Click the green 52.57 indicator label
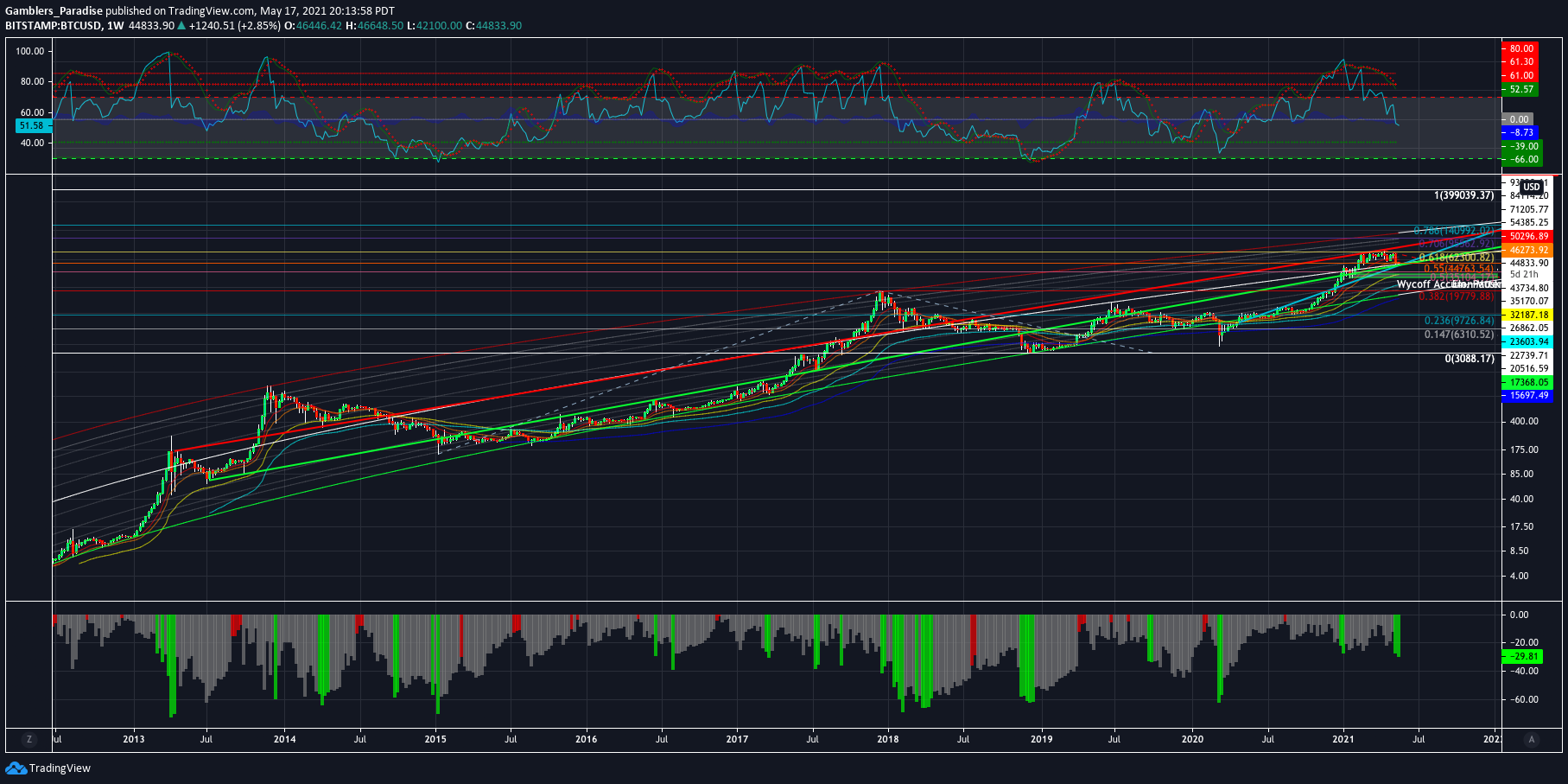This screenshot has height=784, width=1568. tap(1522, 89)
